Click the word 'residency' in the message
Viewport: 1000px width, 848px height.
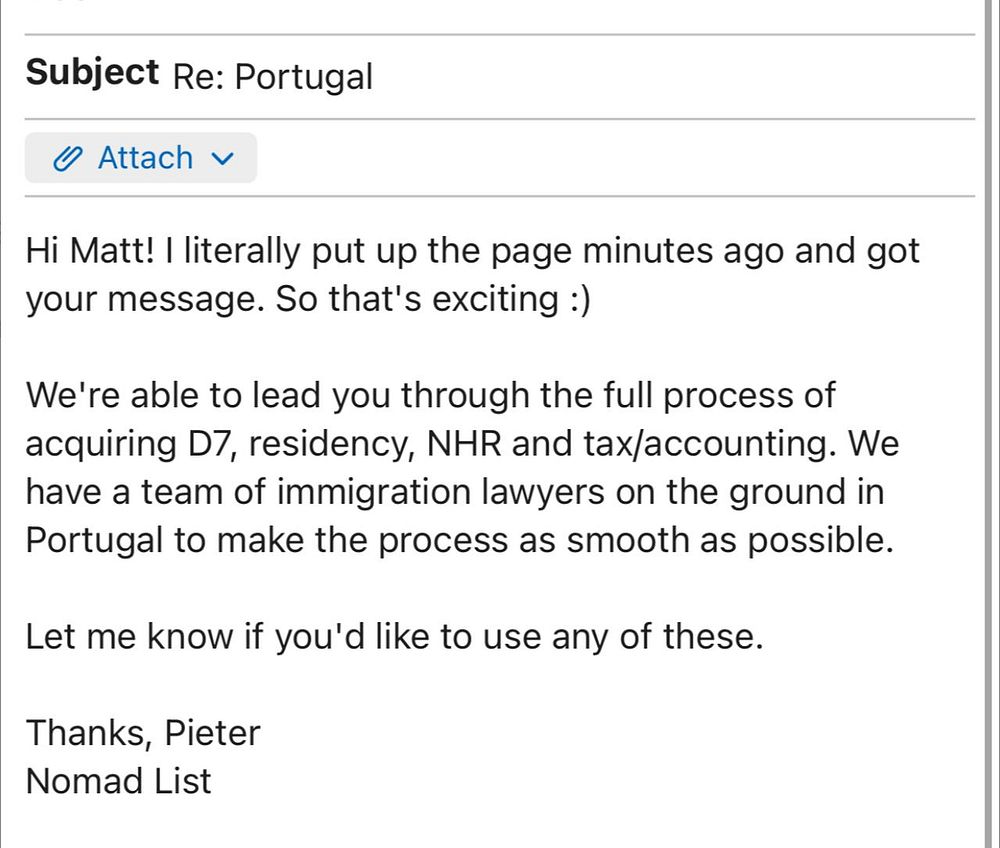[x=331, y=443]
